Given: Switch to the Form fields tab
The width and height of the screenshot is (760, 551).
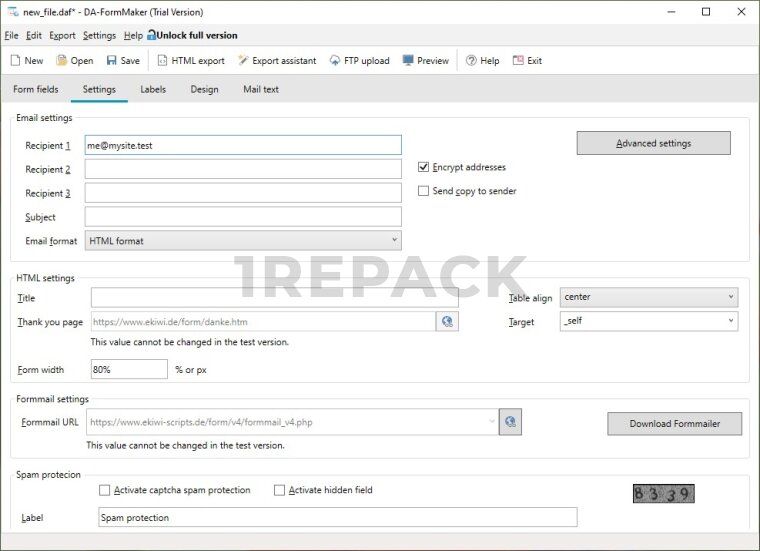Looking at the screenshot, I should pyautogui.click(x=36, y=89).
